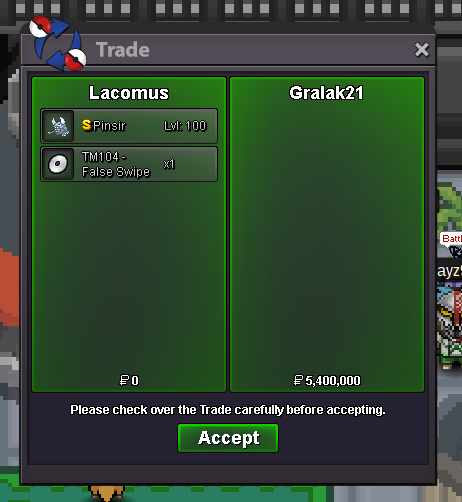Click Lacomus's money amount of 0
This screenshot has width=462, height=502.
coord(135,381)
